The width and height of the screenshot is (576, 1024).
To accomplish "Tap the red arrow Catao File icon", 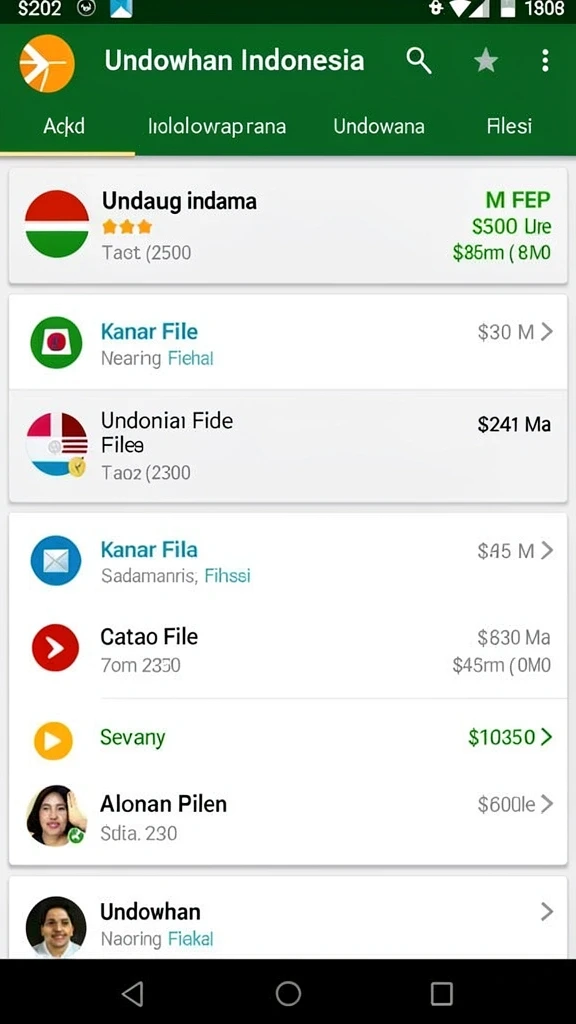I will [x=56, y=648].
